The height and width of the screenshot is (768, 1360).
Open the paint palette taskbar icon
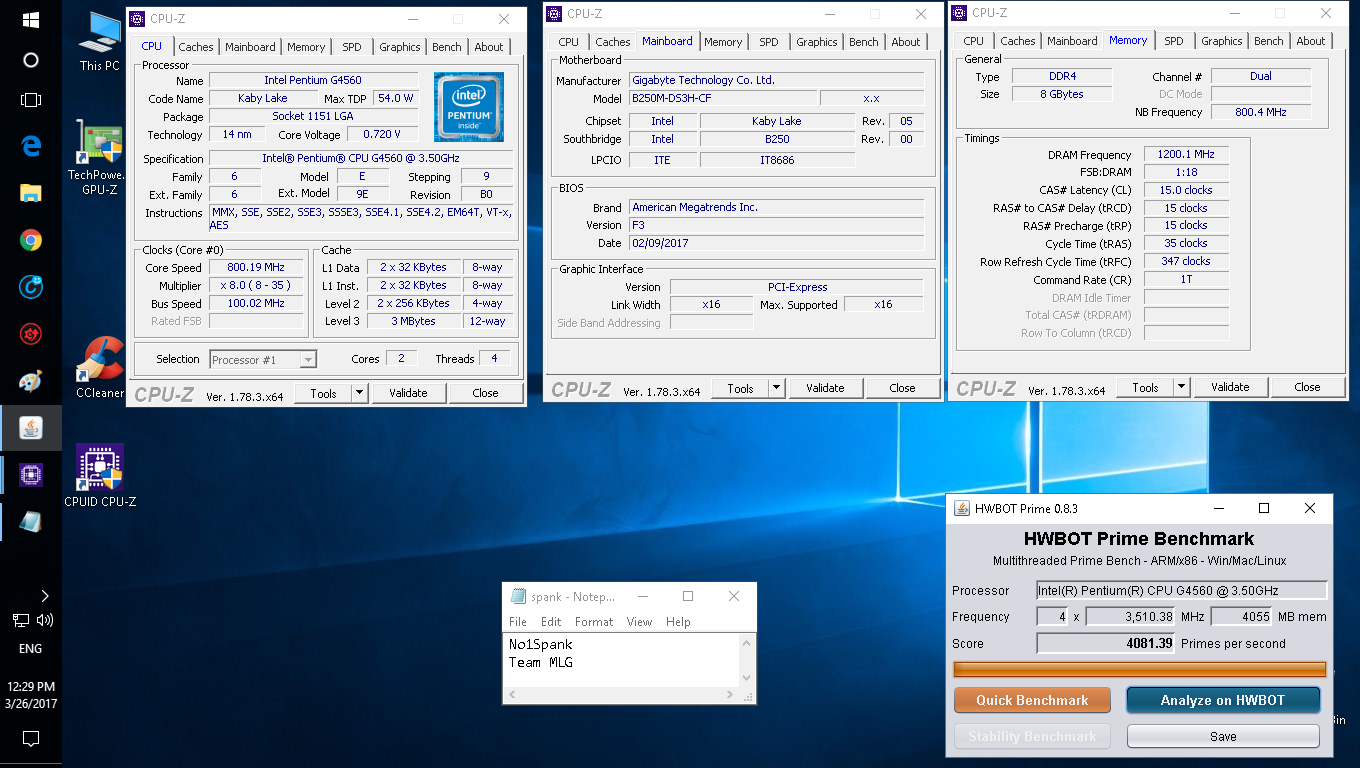tap(30, 381)
